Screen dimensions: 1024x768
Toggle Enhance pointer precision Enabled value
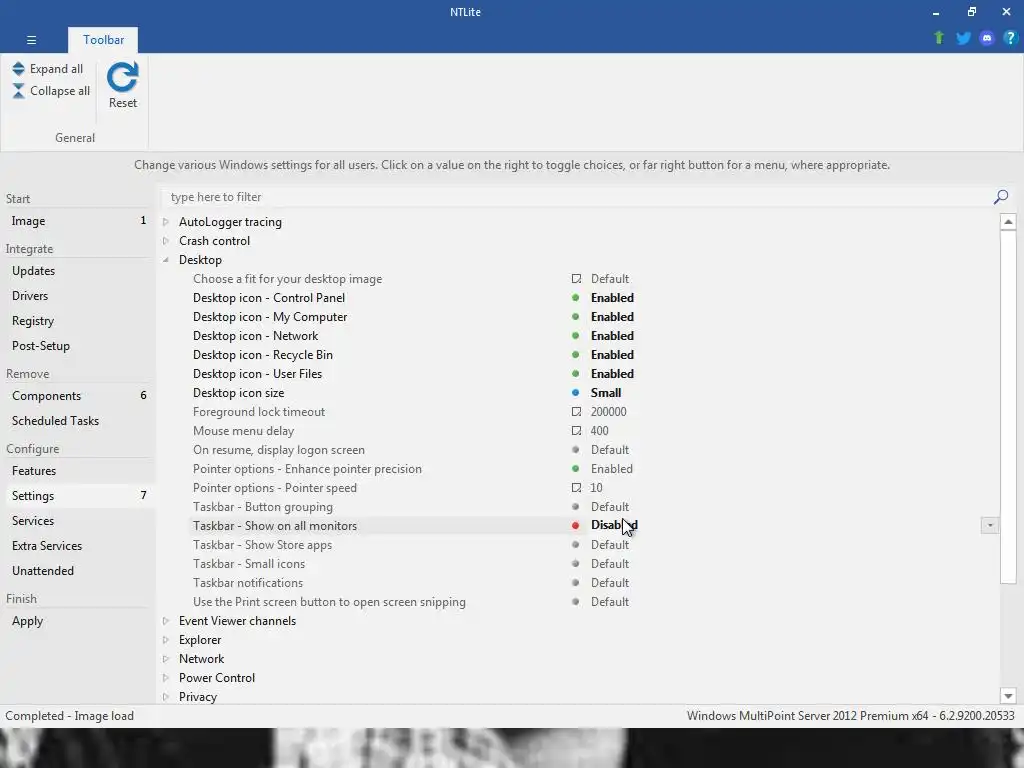pos(612,469)
